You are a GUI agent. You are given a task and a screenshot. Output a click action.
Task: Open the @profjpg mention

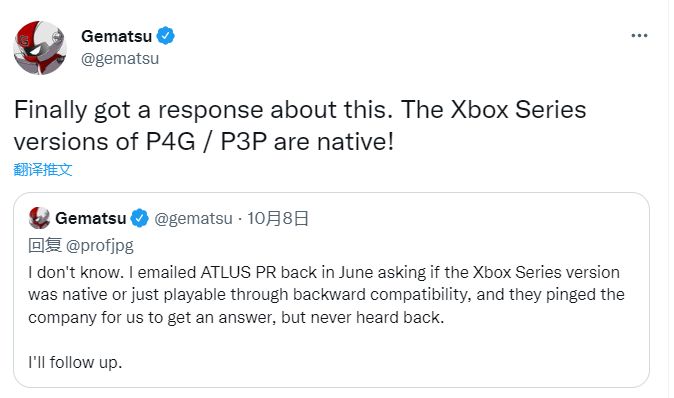click(x=100, y=245)
